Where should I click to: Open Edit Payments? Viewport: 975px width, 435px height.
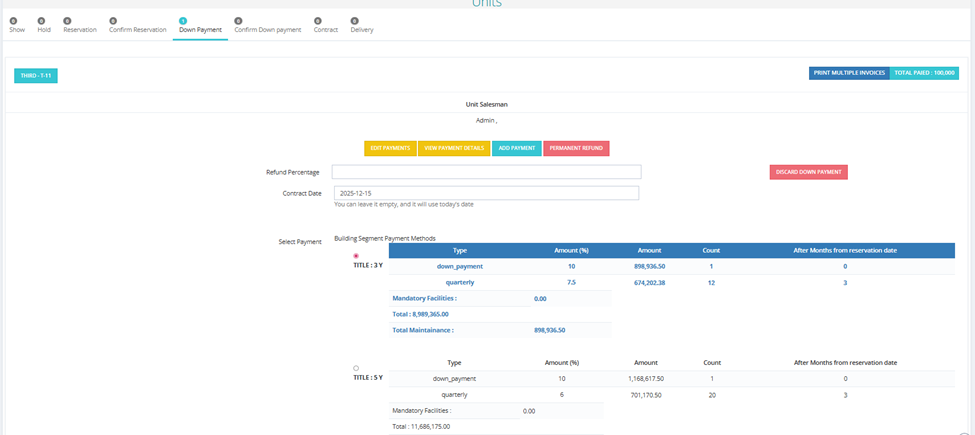tap(390, 149)
